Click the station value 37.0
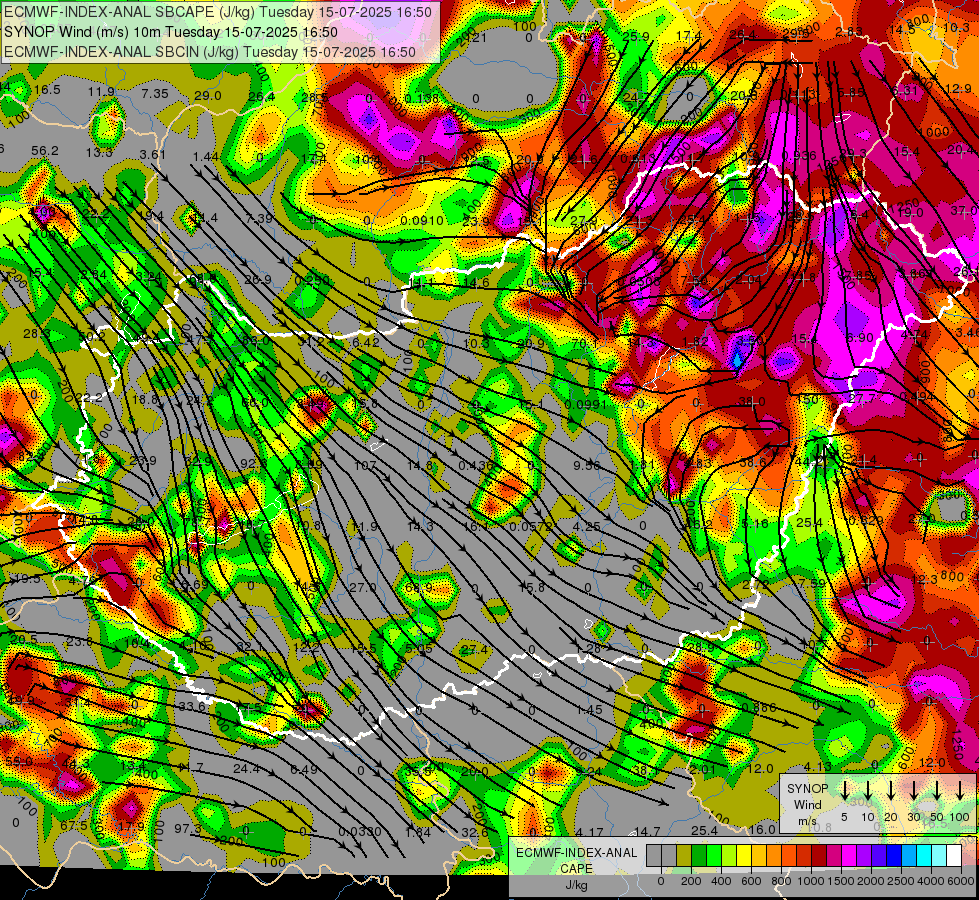Screen dimensions: 979x900 coord(963,211)
